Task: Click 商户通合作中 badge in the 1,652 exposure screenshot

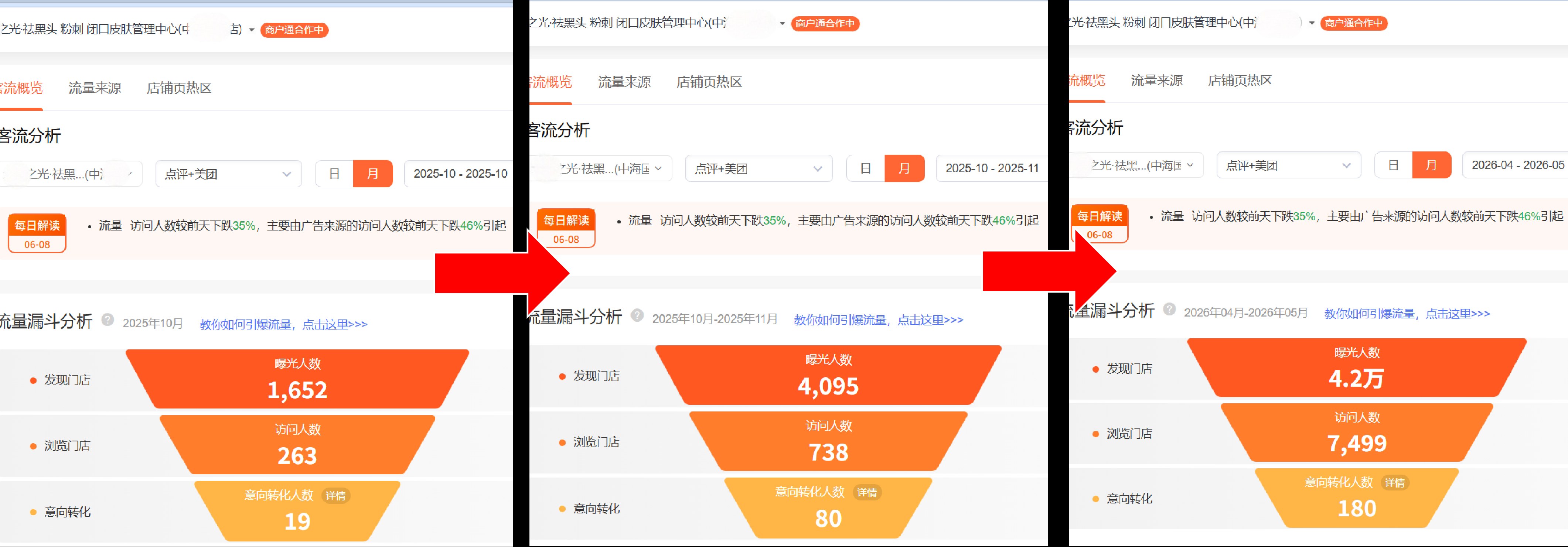Action: point(294,30)
